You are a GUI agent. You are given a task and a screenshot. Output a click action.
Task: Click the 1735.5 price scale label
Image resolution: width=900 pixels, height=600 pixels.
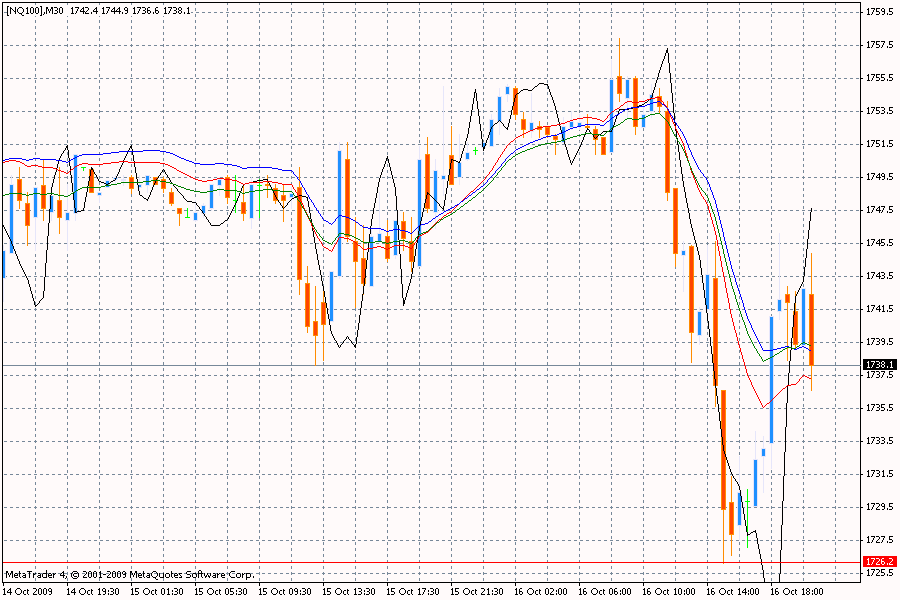(880, 408)
